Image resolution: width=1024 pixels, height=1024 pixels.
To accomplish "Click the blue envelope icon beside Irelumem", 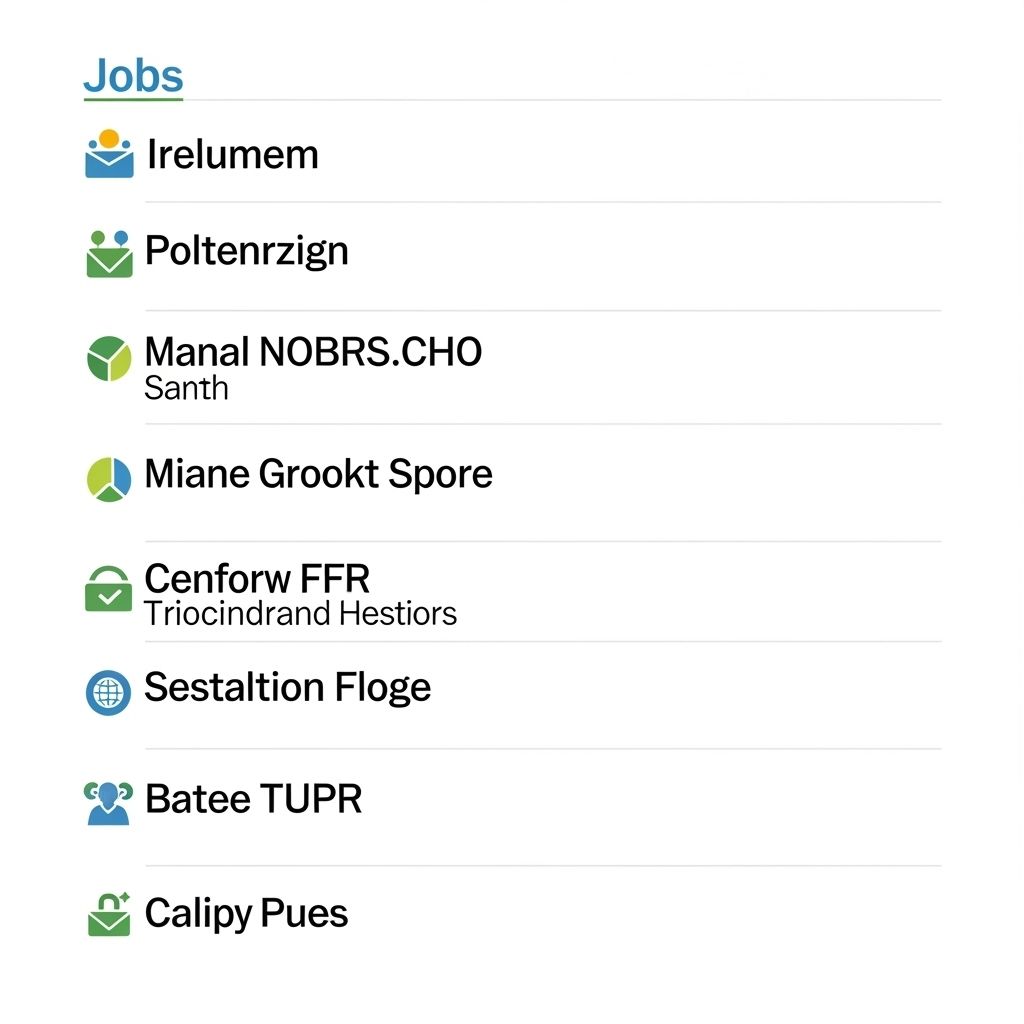I will (x=109, y=156).
